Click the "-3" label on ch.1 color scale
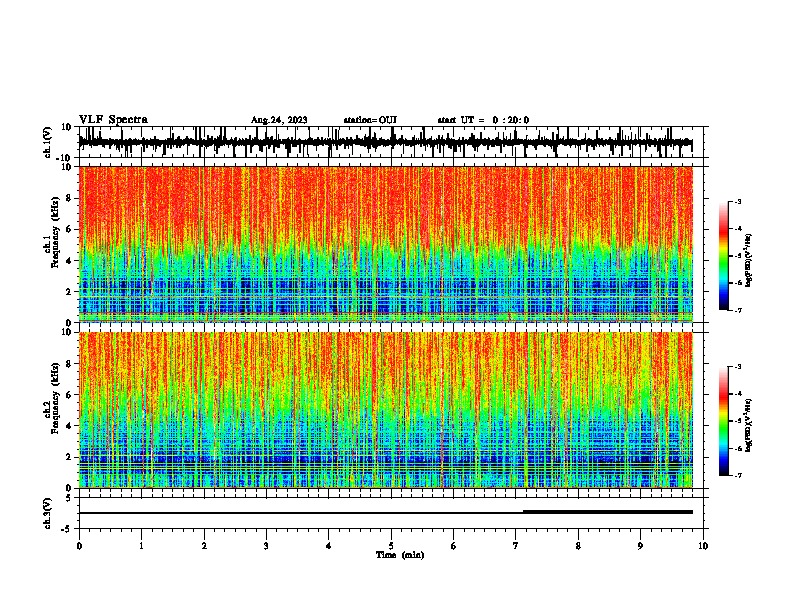The width and height of the screenshot is (792, 612). click(737, 201)
